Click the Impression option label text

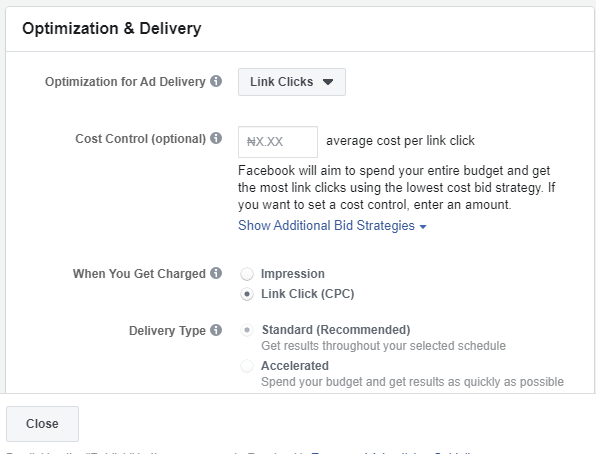coord(293,274)
